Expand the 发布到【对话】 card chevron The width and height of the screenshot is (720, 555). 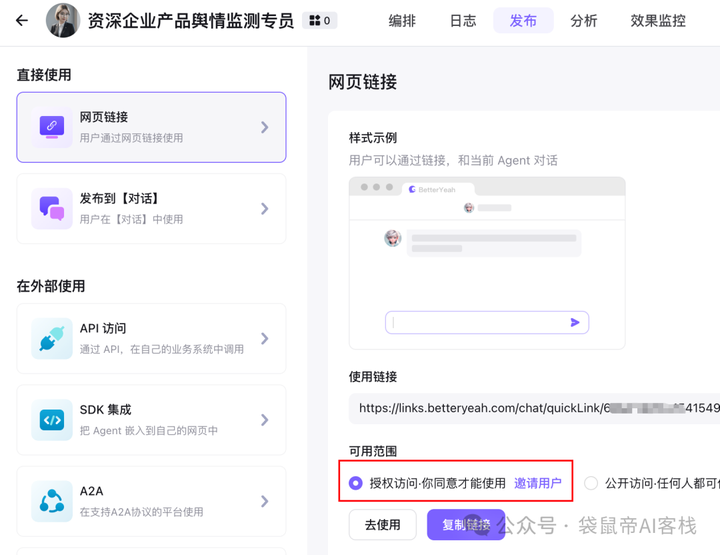tap(264, 209)
